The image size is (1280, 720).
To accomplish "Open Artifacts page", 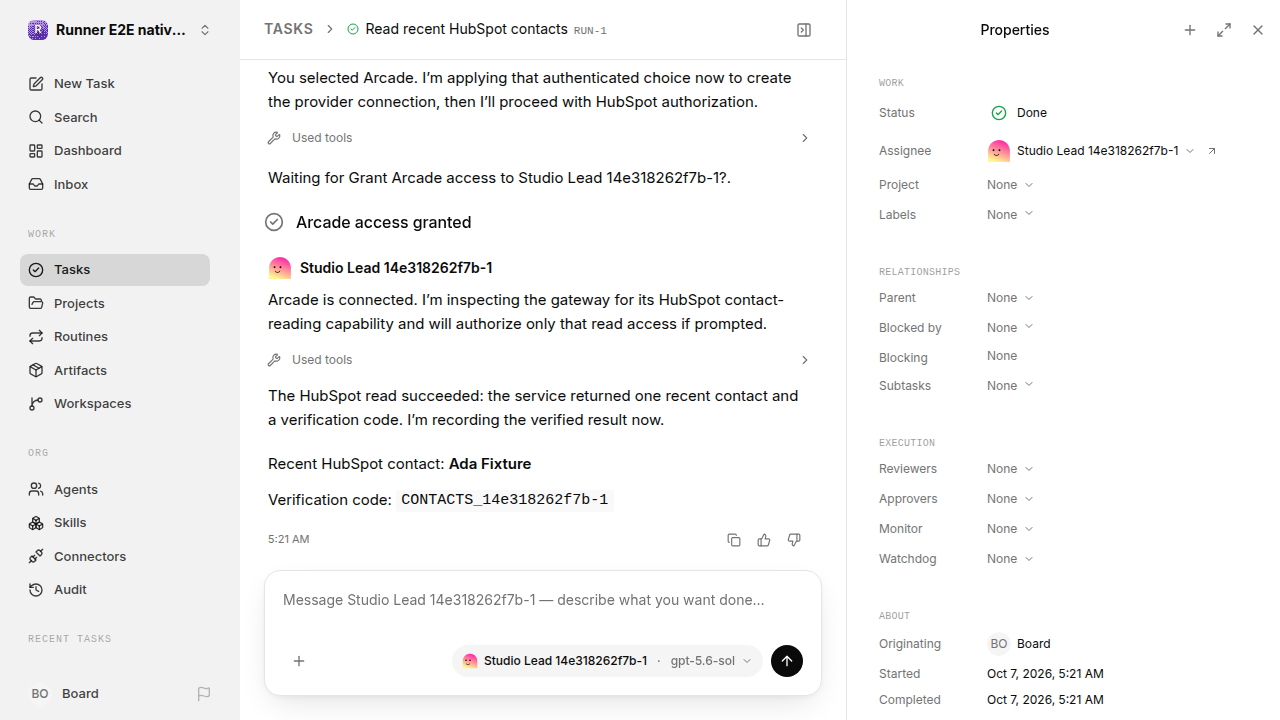I will (115, 370).
